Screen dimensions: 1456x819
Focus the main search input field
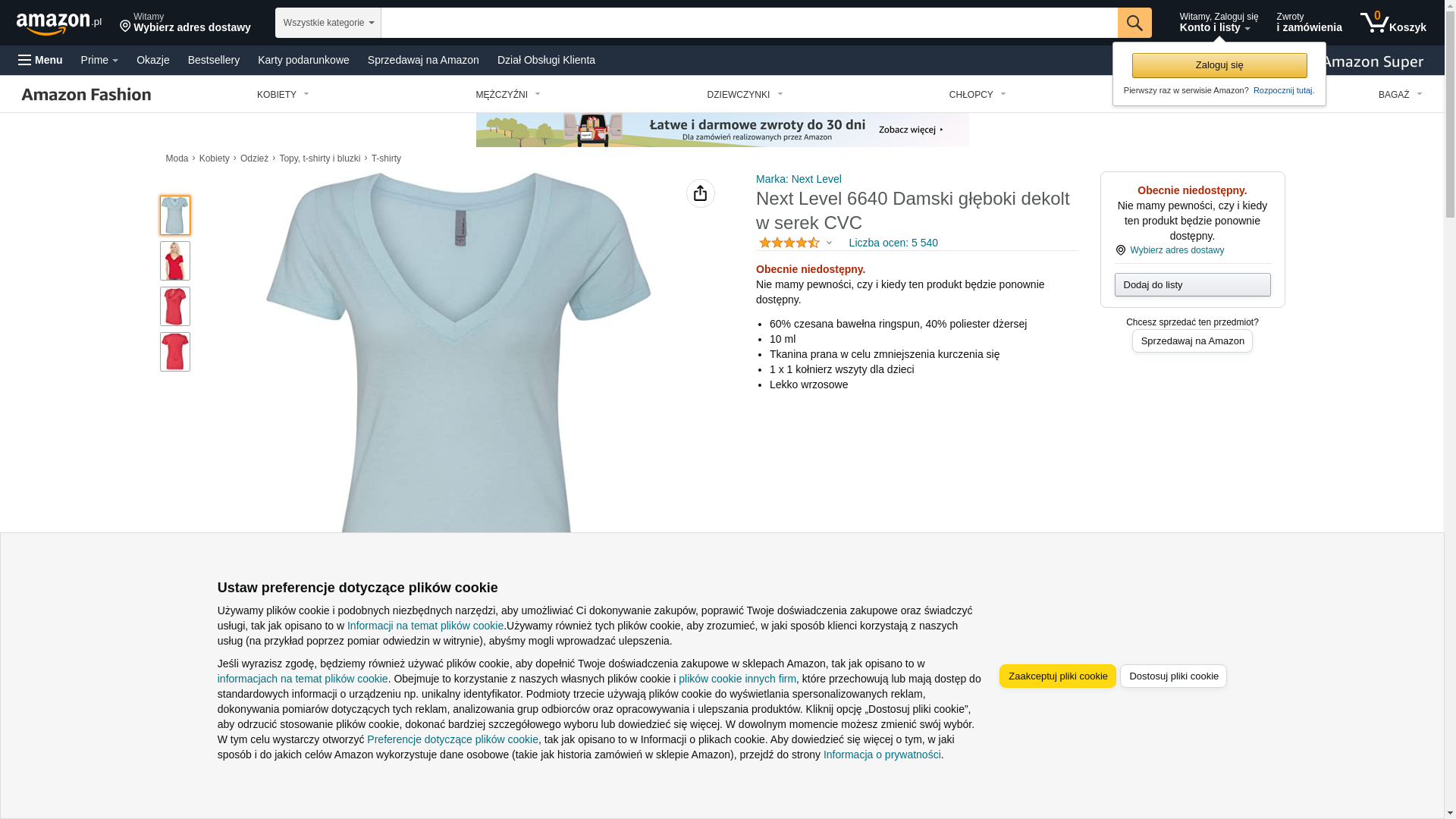coord(749,23)
